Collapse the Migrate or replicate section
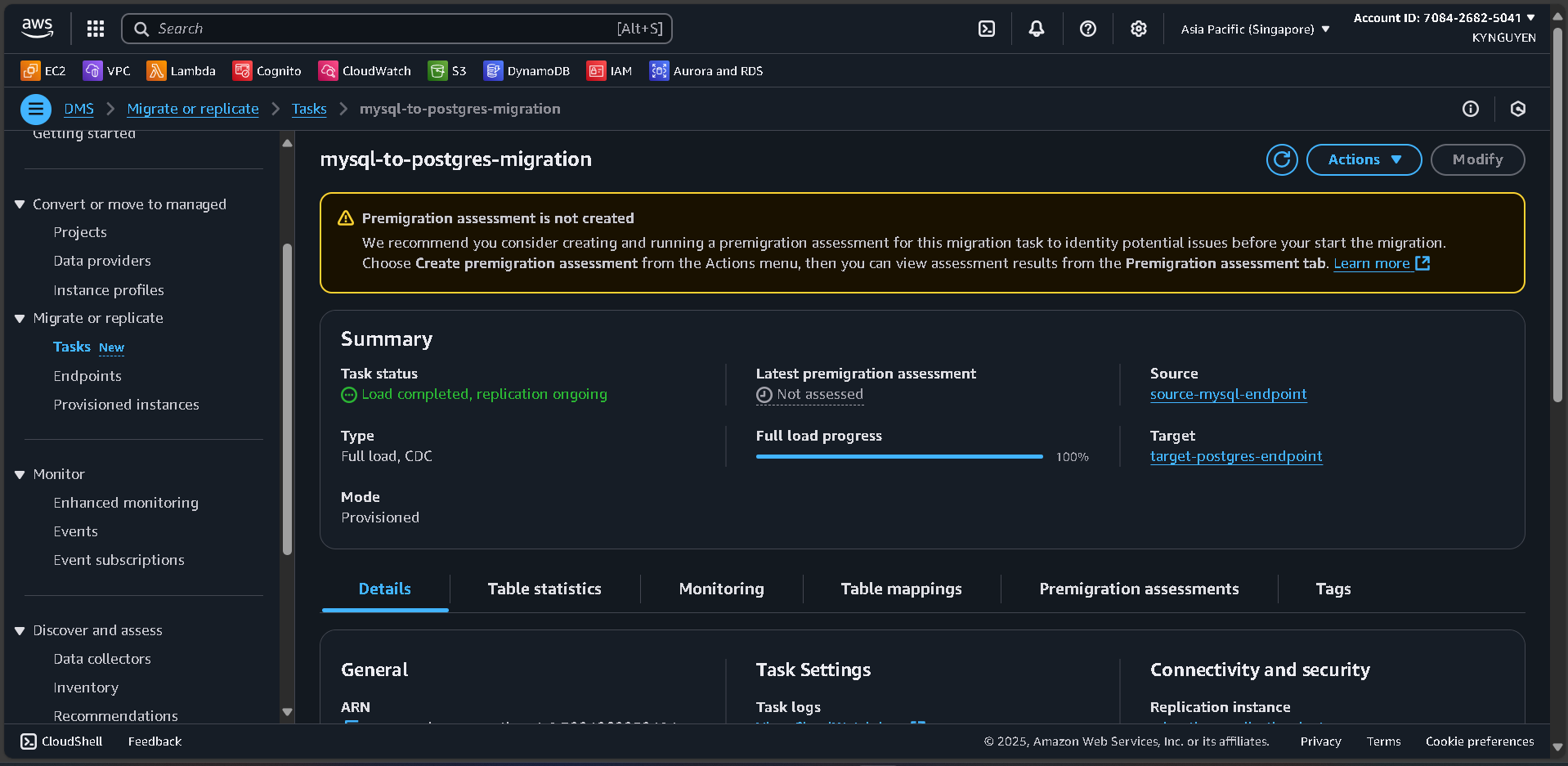The image size is (1568, 766). tap(20, 319)
